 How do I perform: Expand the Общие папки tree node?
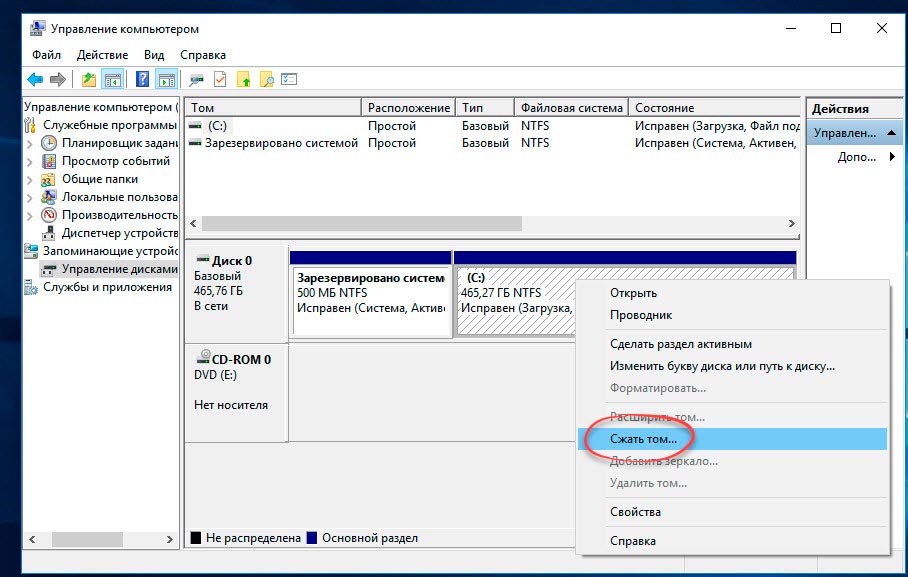32,180
